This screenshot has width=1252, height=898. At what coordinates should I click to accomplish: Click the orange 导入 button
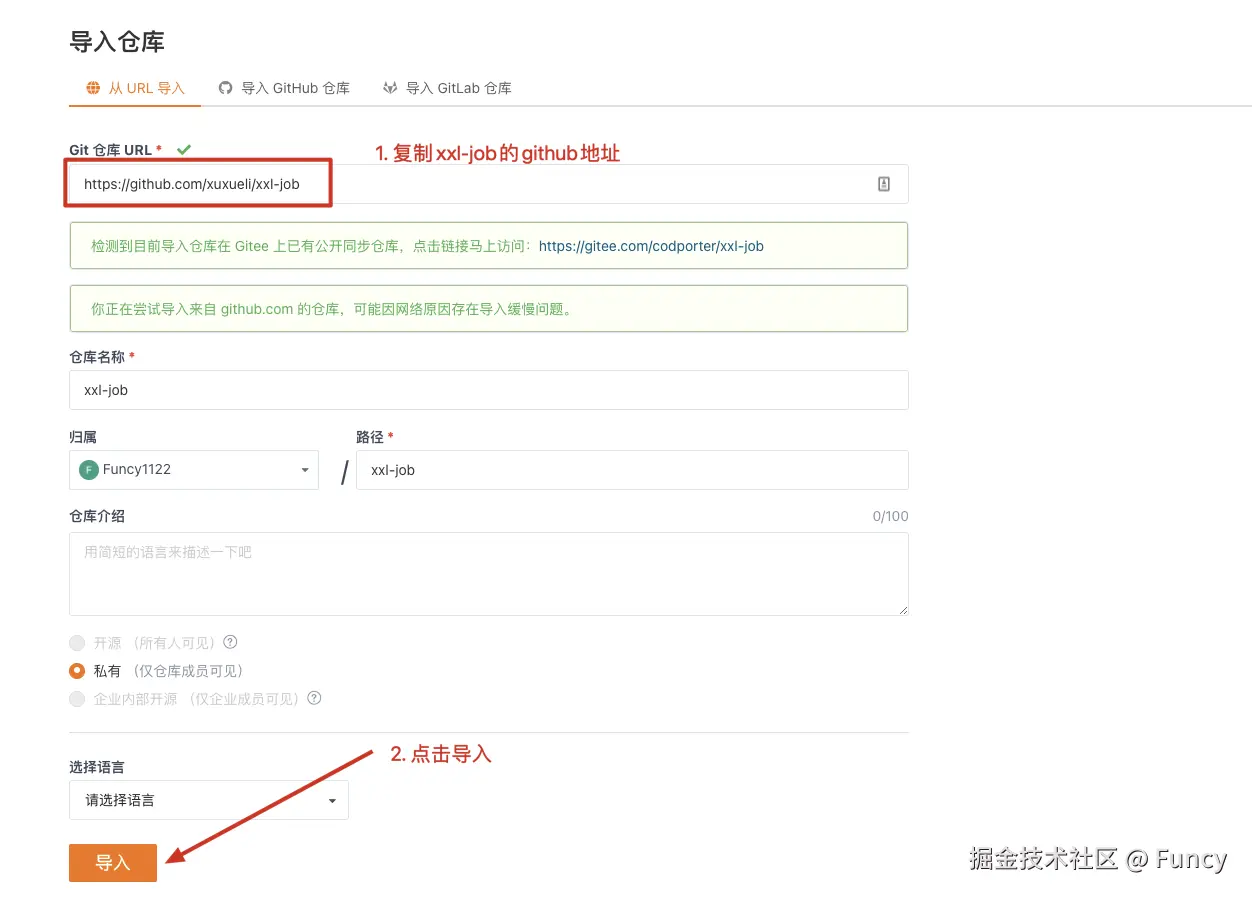(x=113, y=863)
